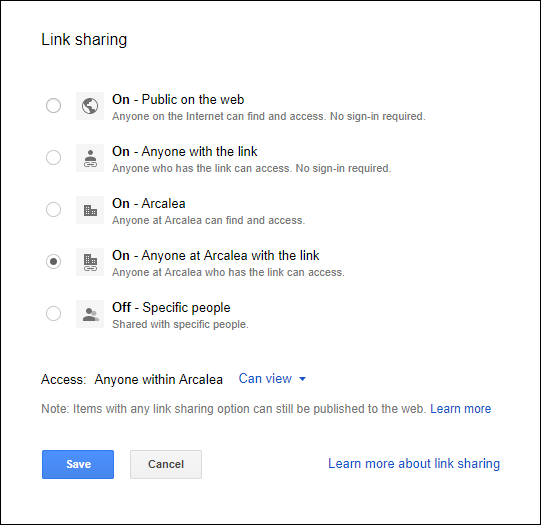Click the Off - Specific people label text
Image resolution: width=541 pixels, height=525 pixels.
(x=171, y=308)
